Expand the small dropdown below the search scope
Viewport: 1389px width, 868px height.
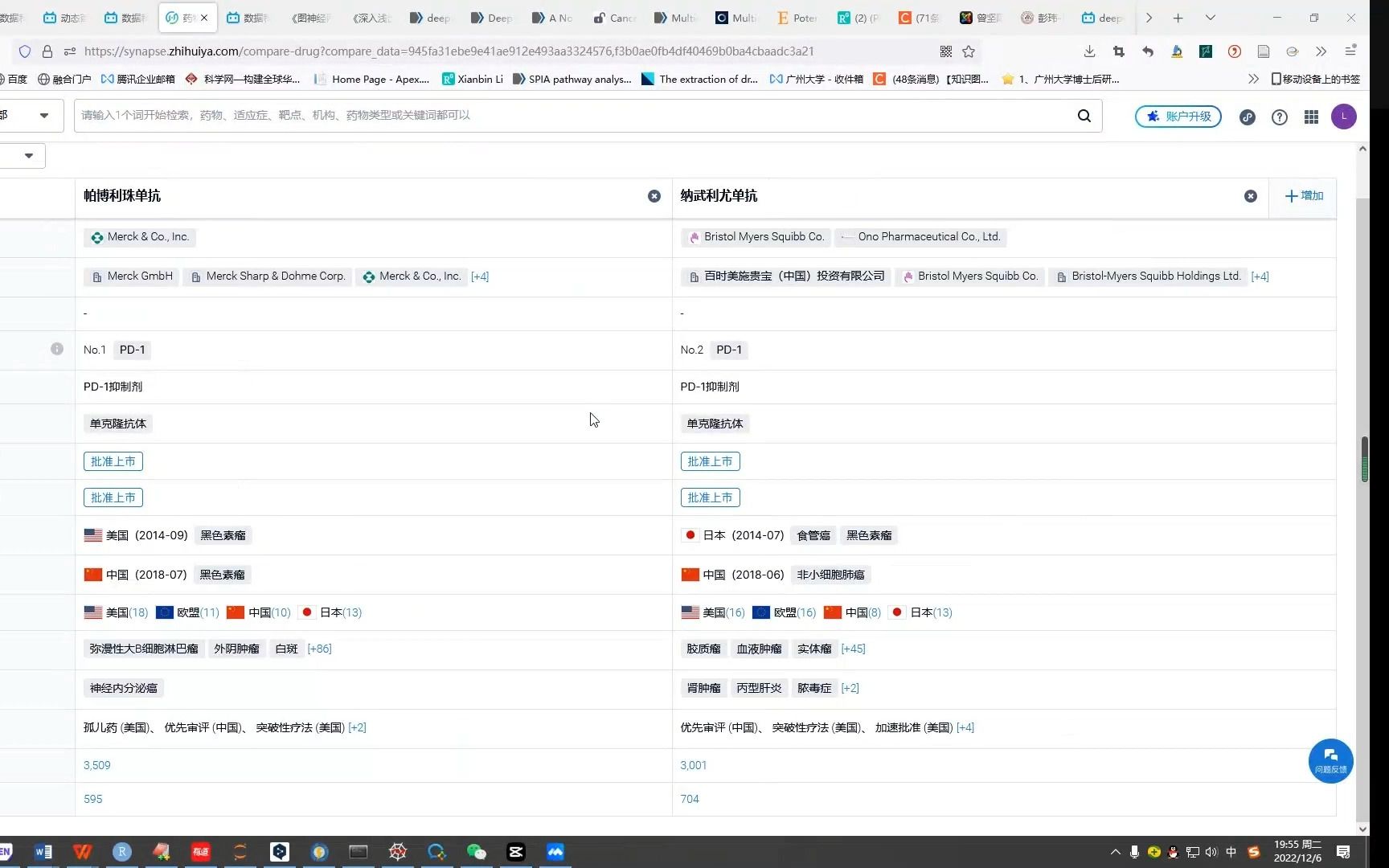tap(29, 156)
